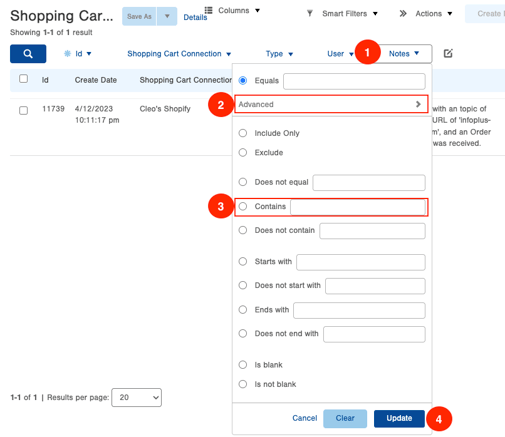Select the Does not contain radio button
Screen dimensions: 505x437
[x=243, y=230]
